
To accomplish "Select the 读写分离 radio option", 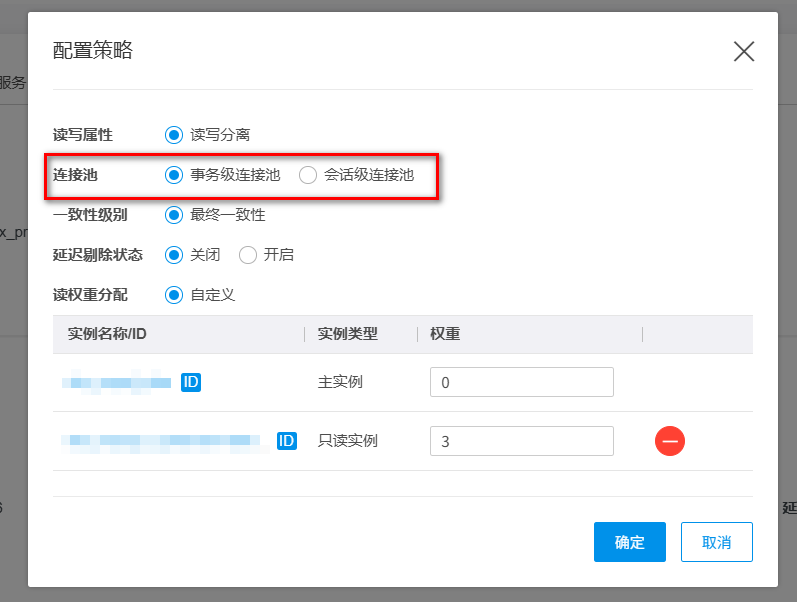I will tap(174, 134).
